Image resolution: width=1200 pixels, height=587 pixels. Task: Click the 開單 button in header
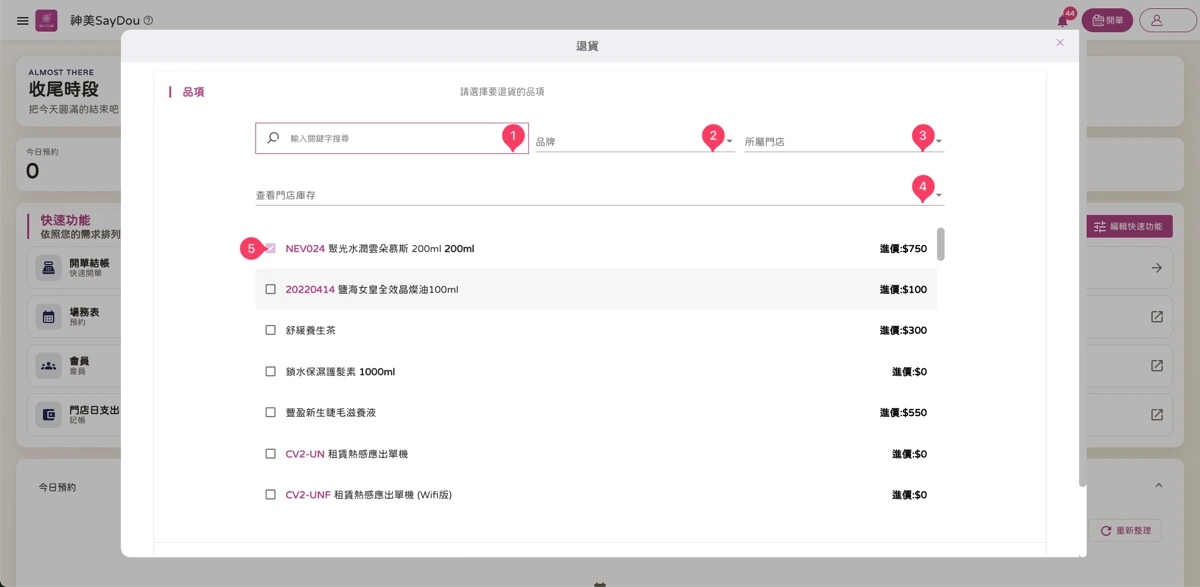click(x=1107, y=20)
